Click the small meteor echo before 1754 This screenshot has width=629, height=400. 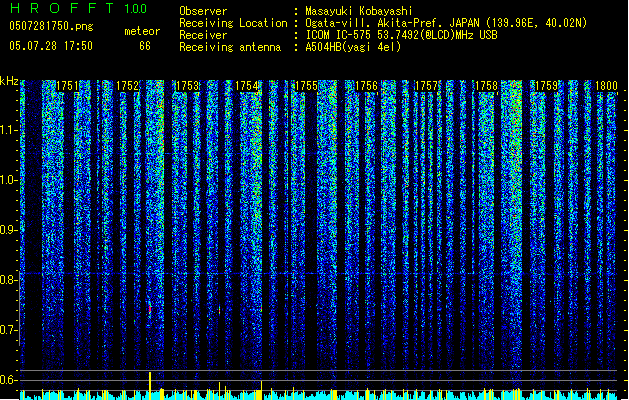pyautogui.click(x=219, y=310)
